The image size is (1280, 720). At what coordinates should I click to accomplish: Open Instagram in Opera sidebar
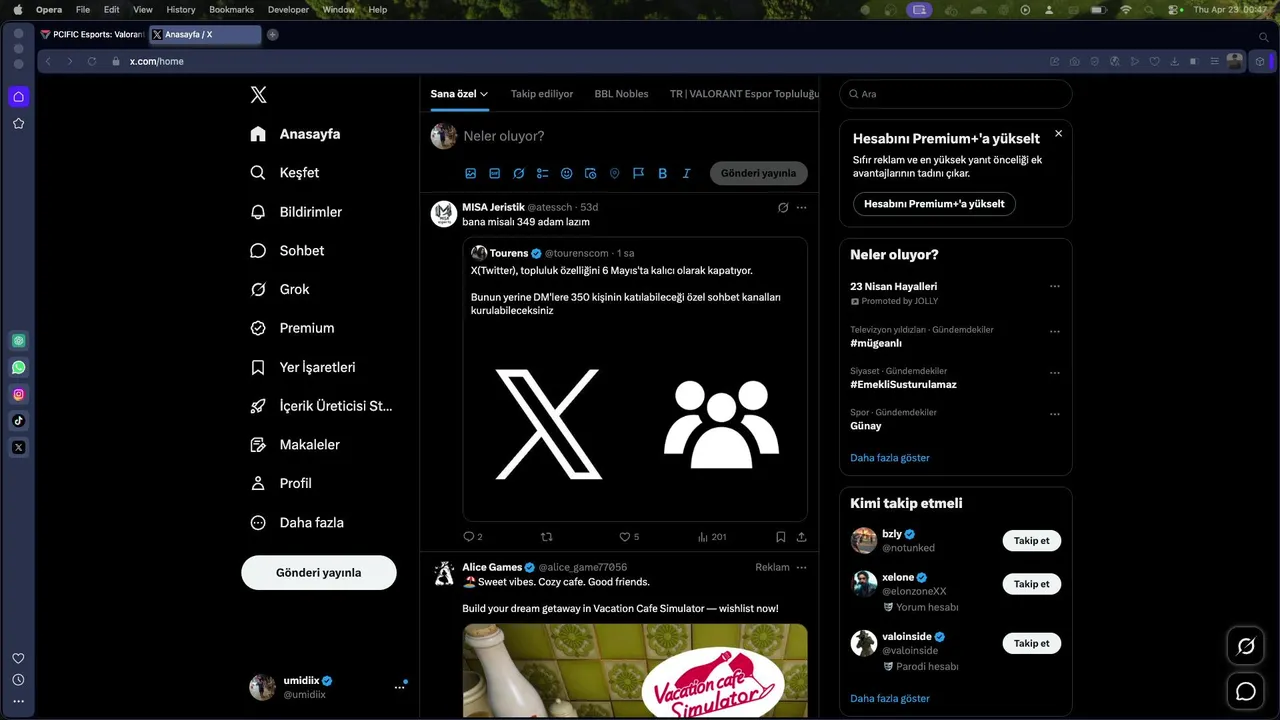tap(18, 394)
